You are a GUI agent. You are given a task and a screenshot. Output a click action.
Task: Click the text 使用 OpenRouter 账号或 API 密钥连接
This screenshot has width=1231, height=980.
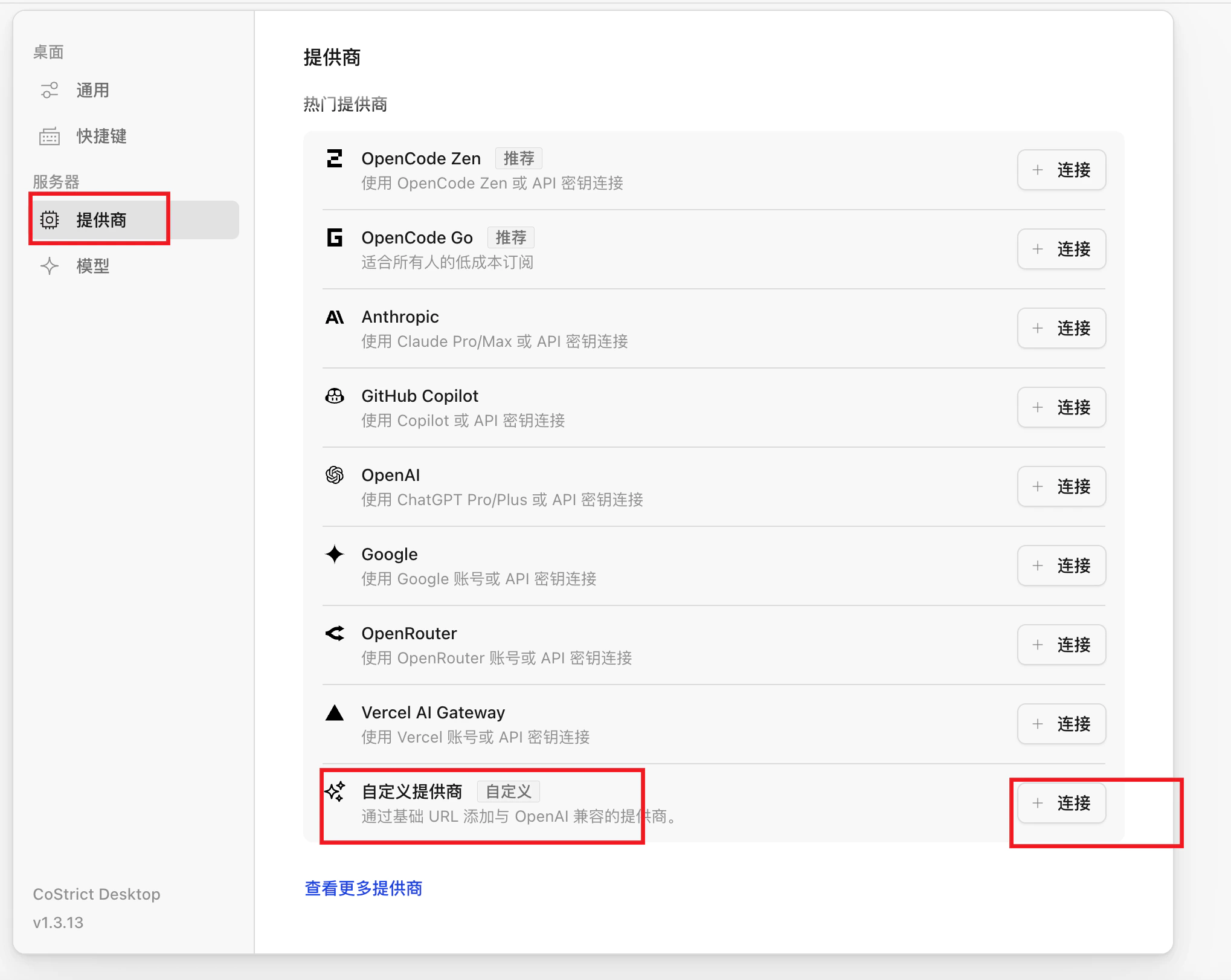497,658
